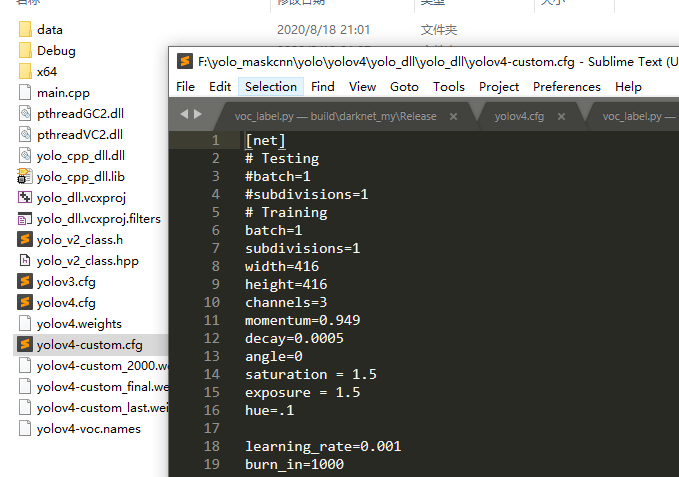Open the File menu
The image size is (679, 477).
pyautogui.click(x=185, y=87)
